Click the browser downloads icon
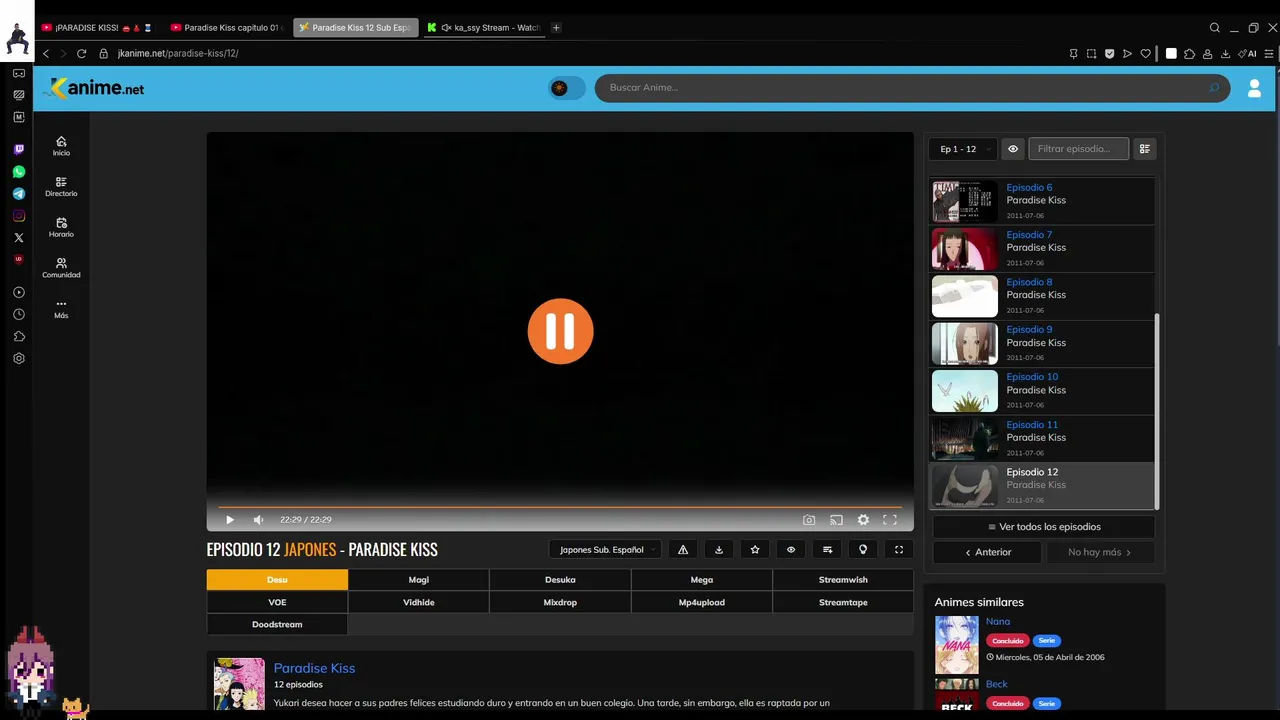 1225,53
